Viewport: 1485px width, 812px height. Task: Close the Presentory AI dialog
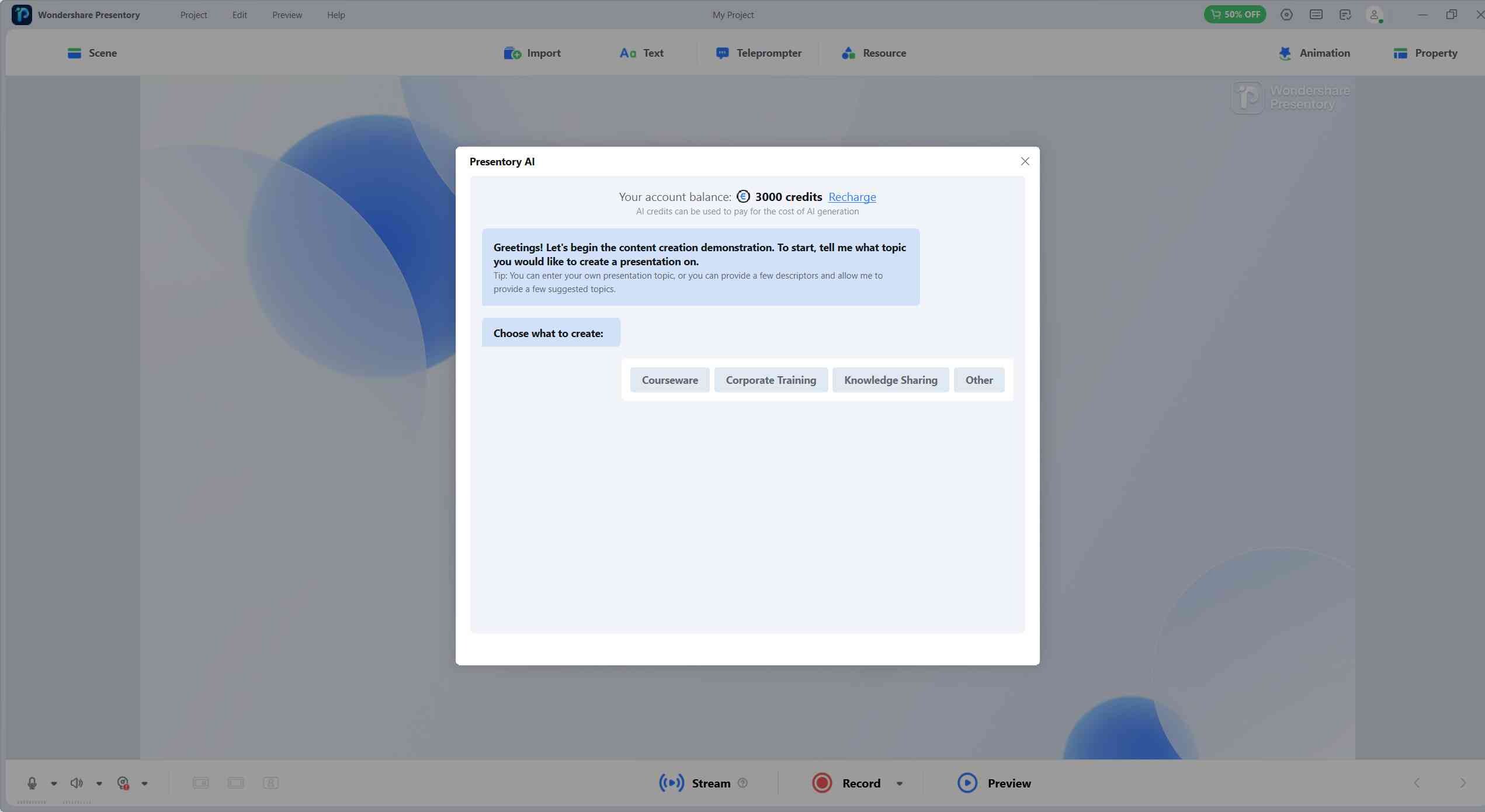click(1025, 161)
